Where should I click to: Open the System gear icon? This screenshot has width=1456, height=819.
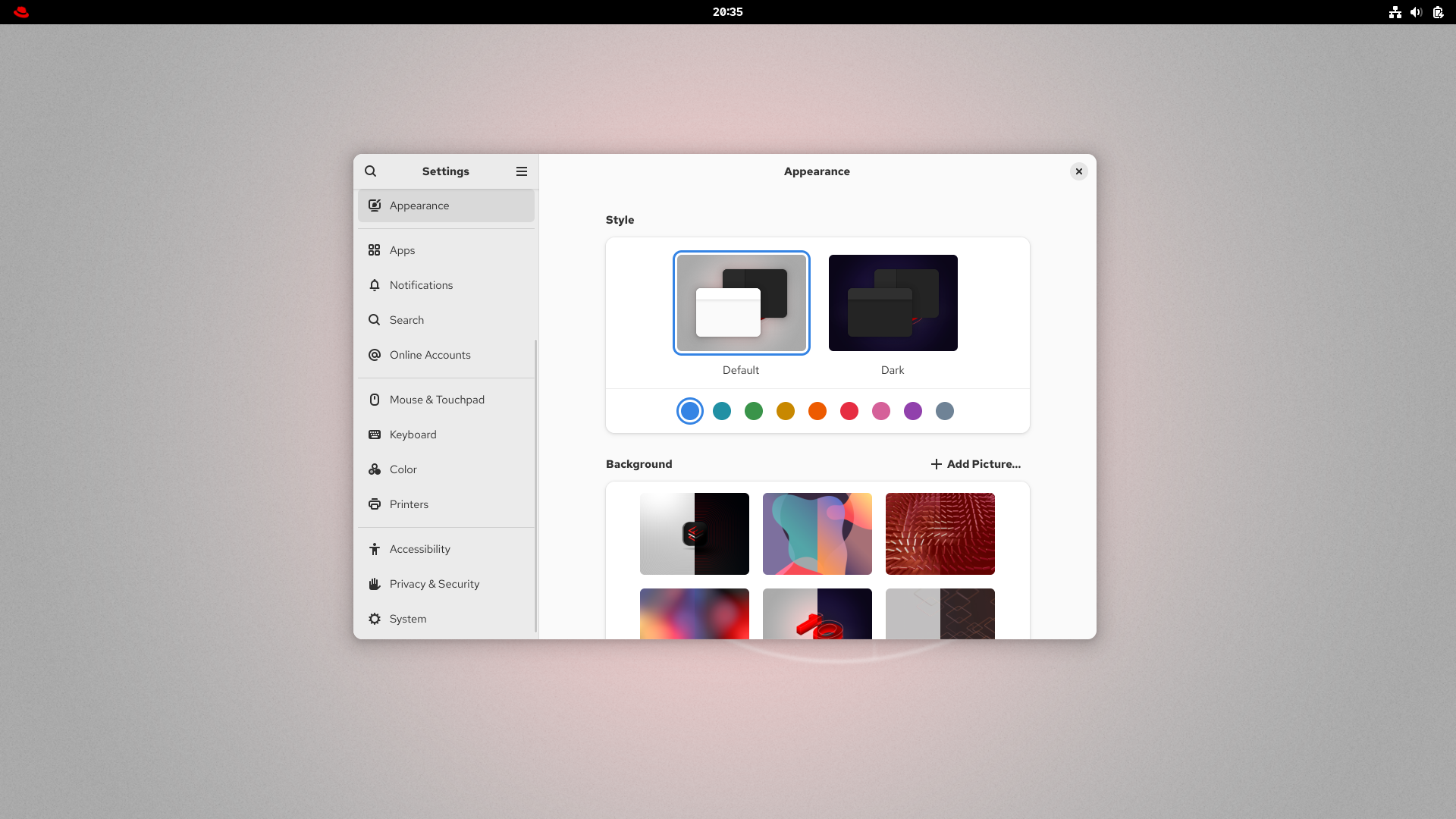pyautogui.click(x=375, y=619)
